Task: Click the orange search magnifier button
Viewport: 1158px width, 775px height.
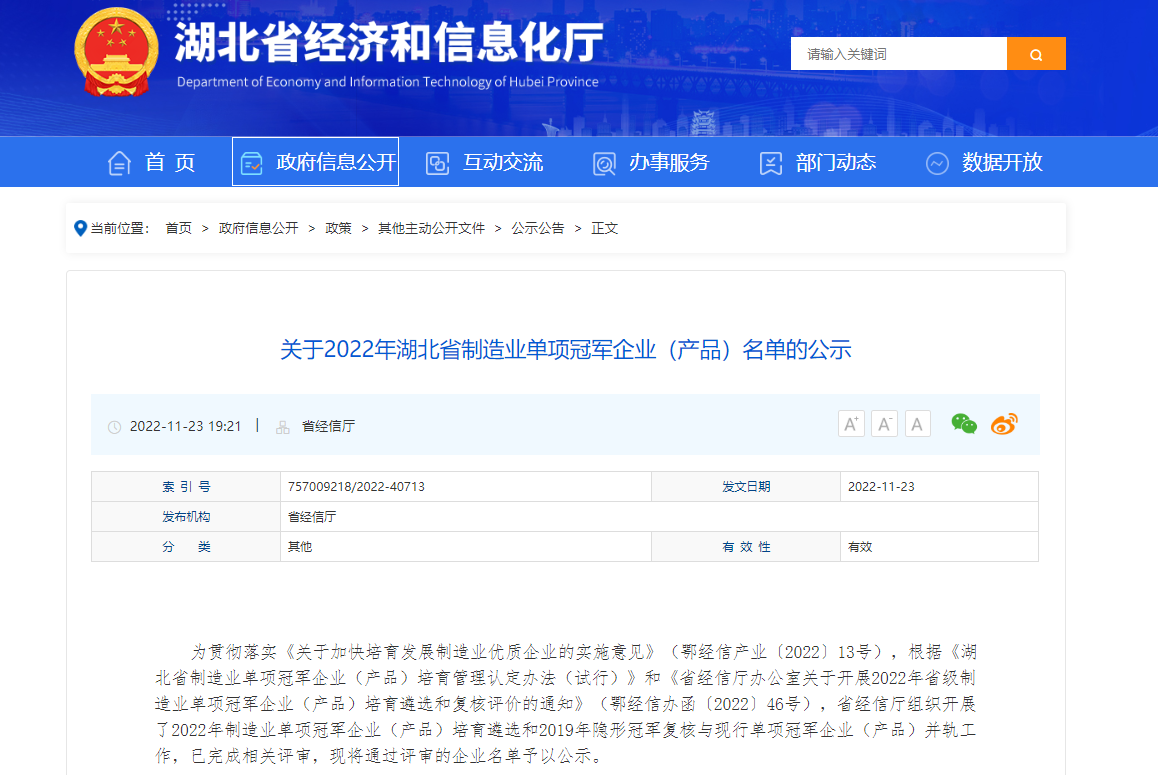Action: (x=1036, y=53)
